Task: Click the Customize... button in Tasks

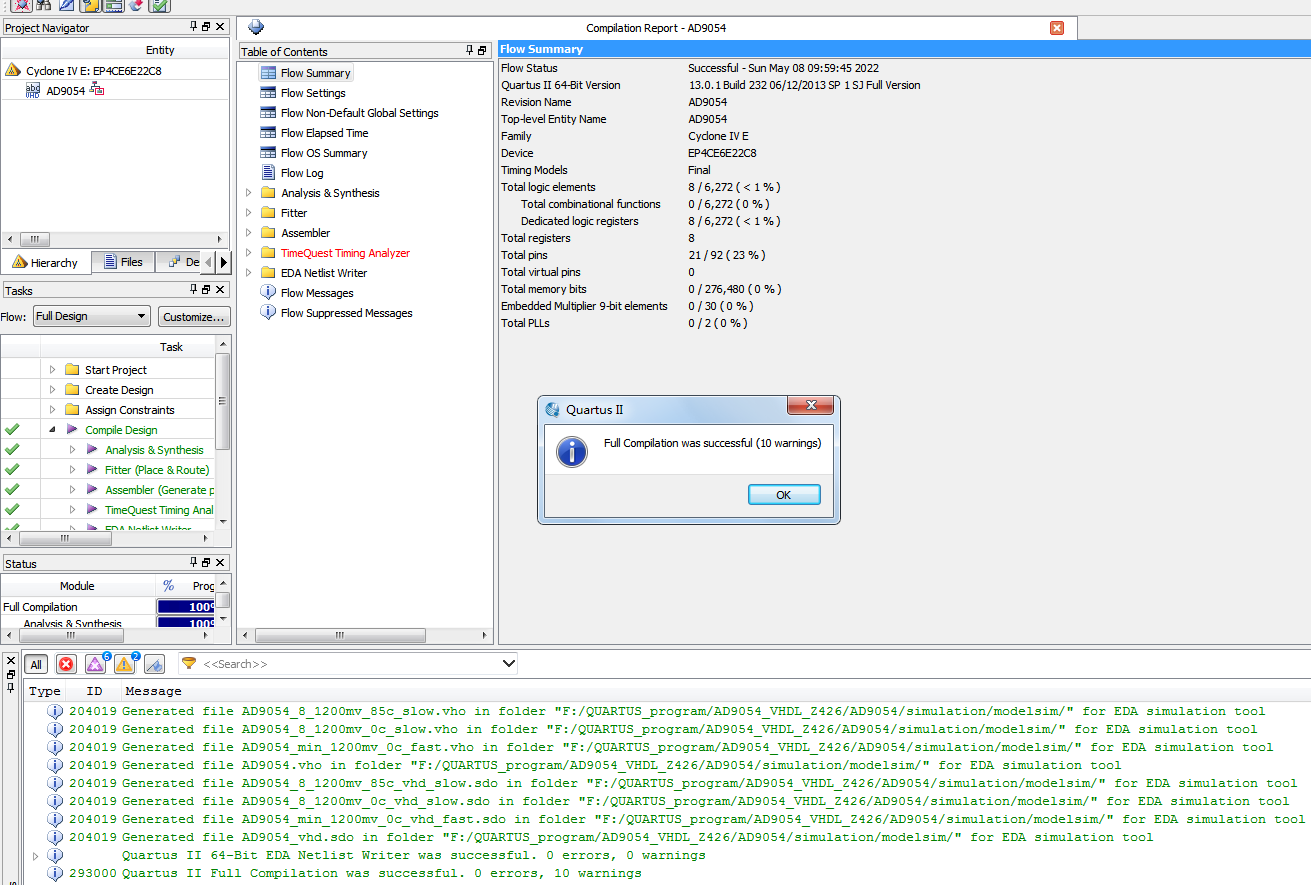Action: (194, 316)
